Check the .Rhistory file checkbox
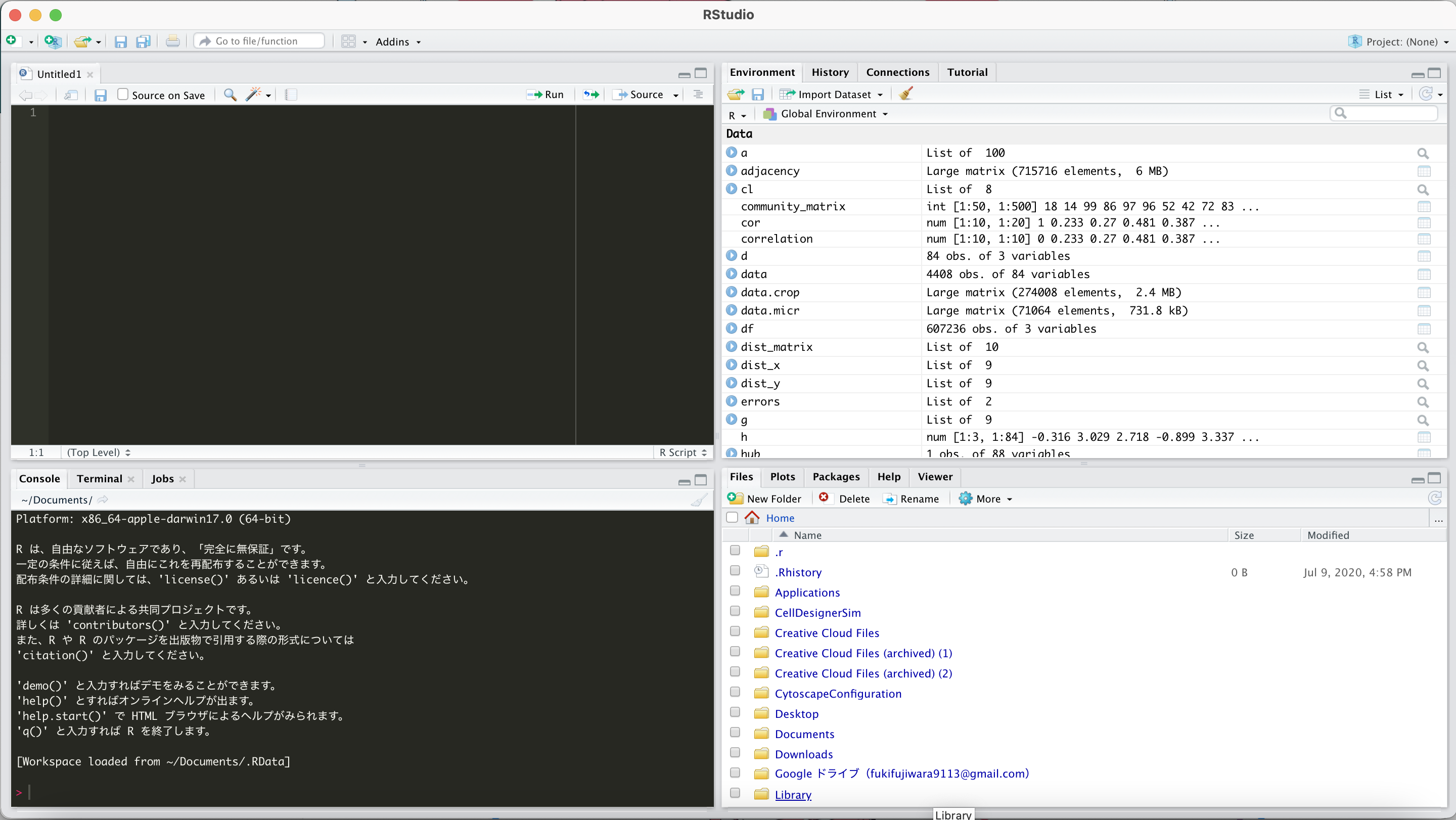 [735, 571]
